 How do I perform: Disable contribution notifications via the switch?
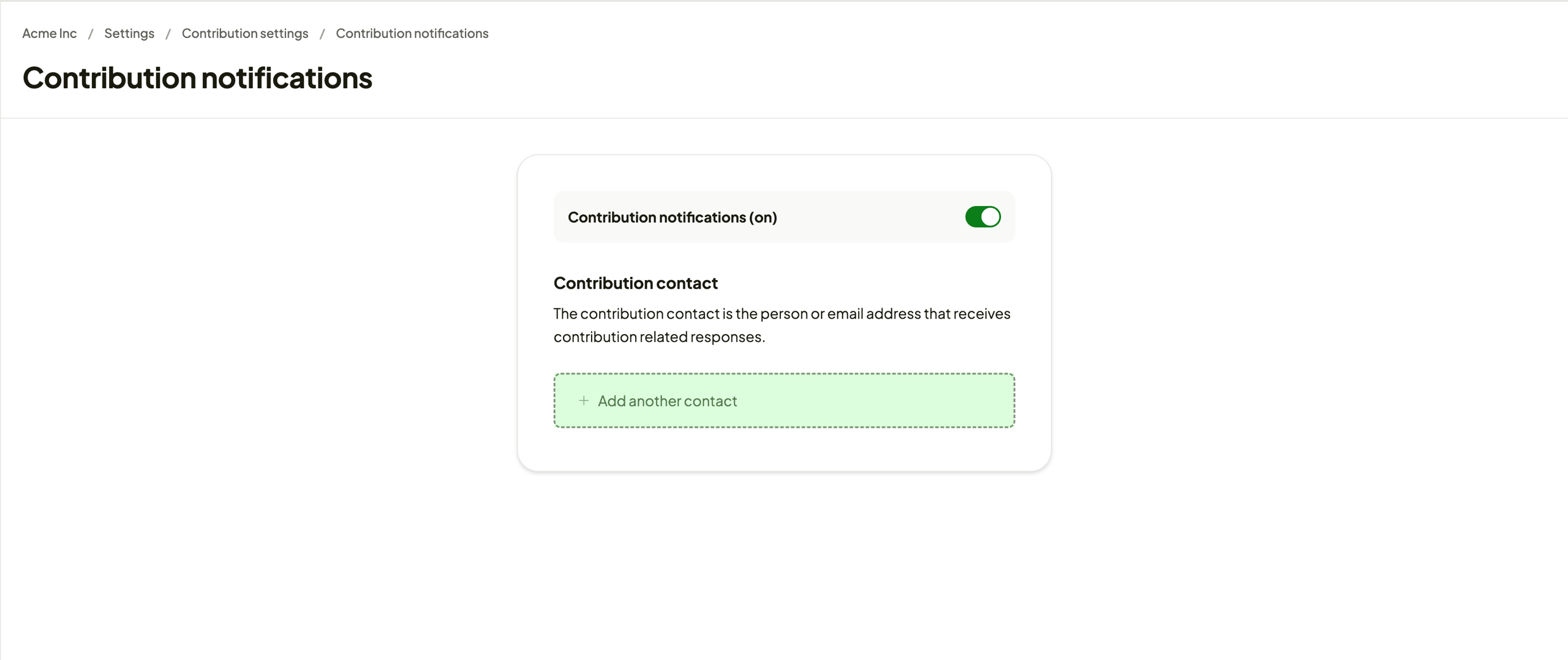pos(982,216)
